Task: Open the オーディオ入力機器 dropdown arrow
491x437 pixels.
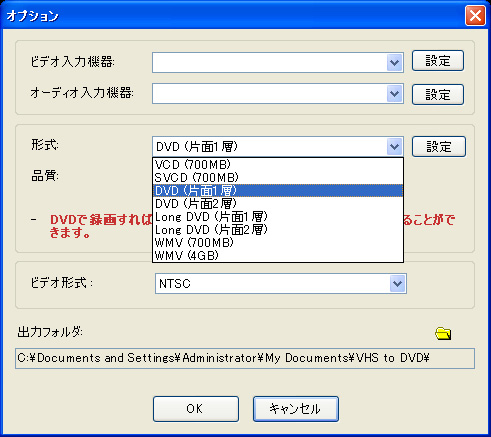Action: click(395, 94)
